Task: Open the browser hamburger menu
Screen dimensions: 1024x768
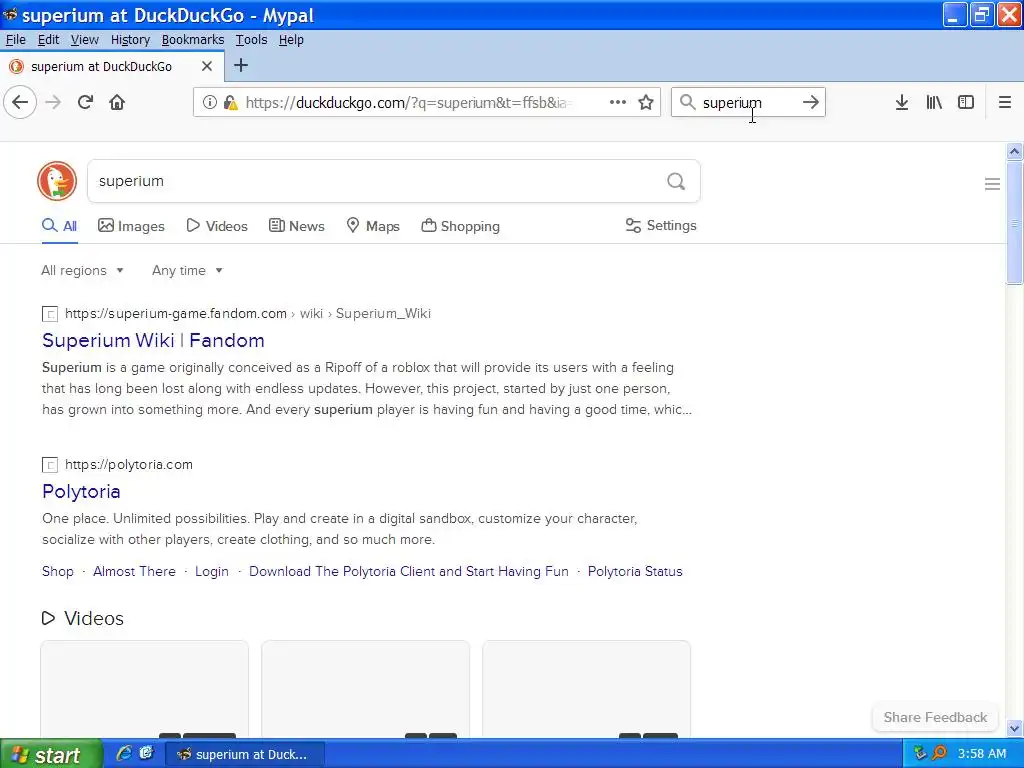Action: 1005,103
